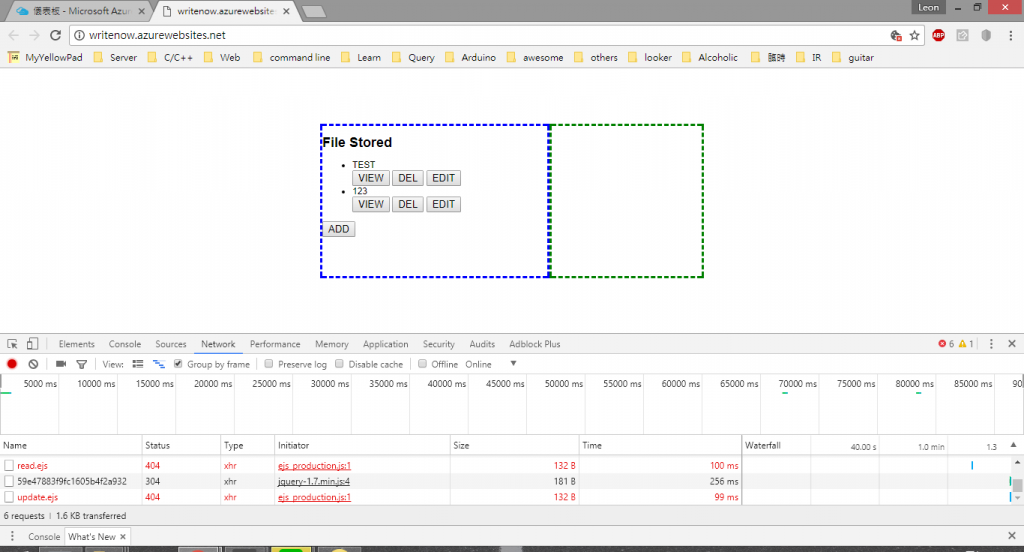
Task: Click the shield extension icon in toolbar
Action: click(x=986, y=35)
